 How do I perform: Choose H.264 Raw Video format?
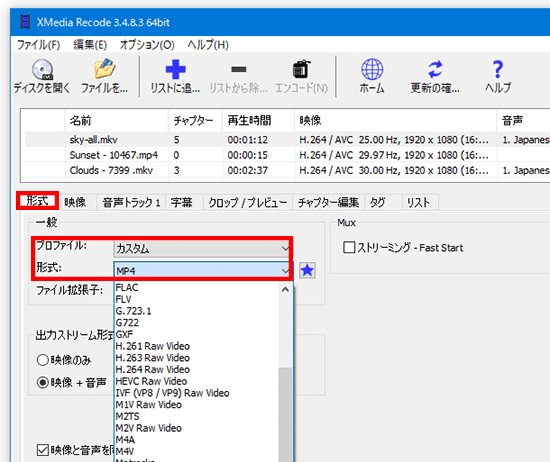[197, 369]
